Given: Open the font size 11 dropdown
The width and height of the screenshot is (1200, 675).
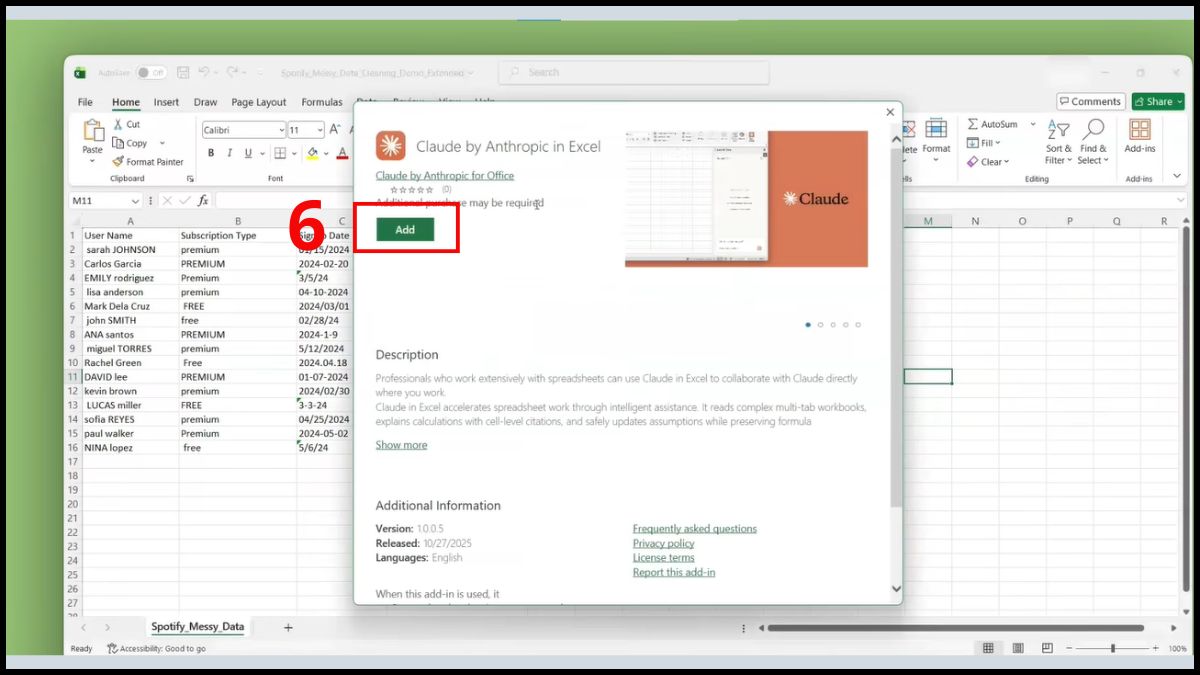Looking at the screenshot, I should point(319,130).
